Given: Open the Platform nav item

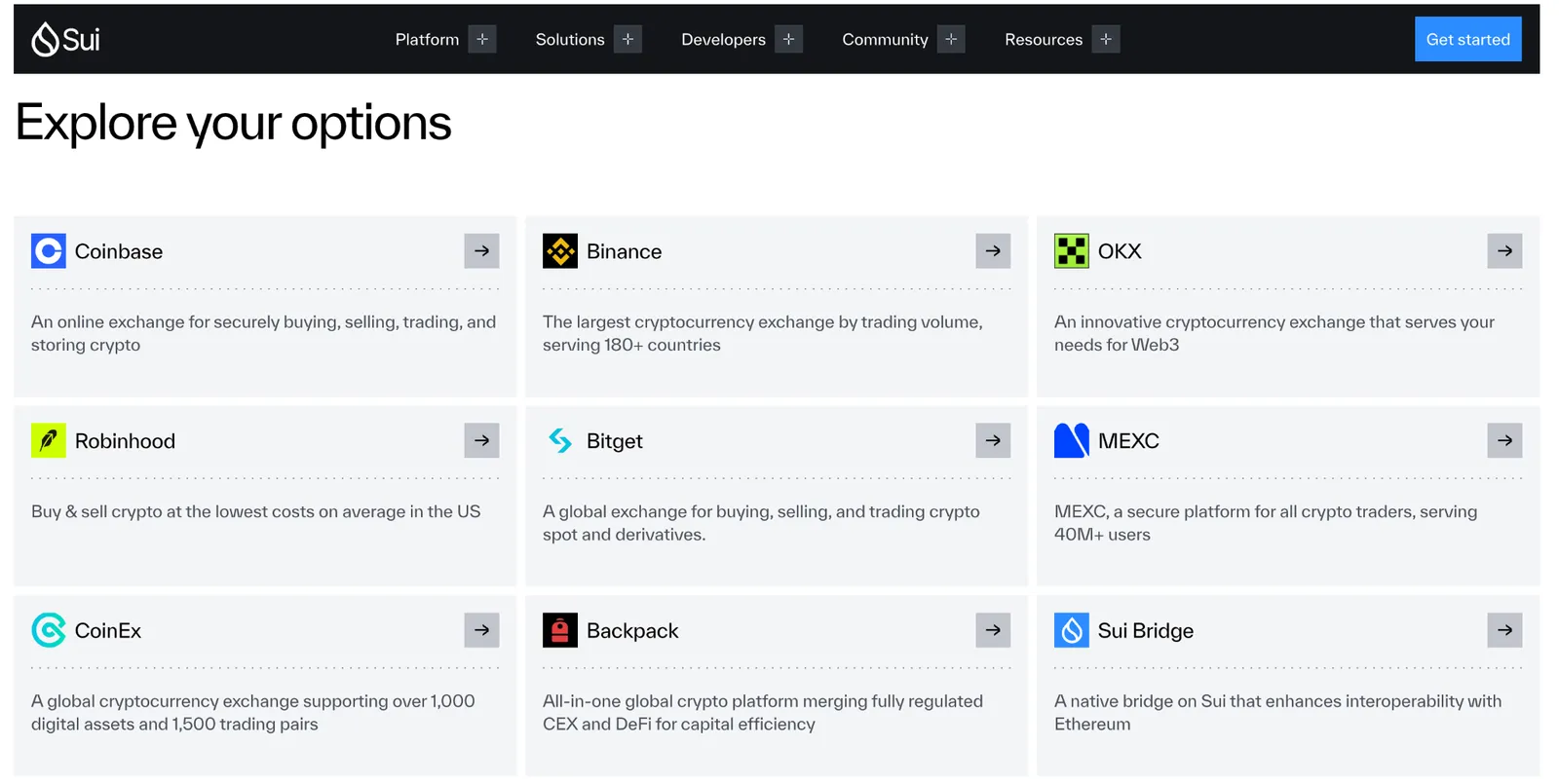Looking at the screenshot, I should [x=427, y=40].
